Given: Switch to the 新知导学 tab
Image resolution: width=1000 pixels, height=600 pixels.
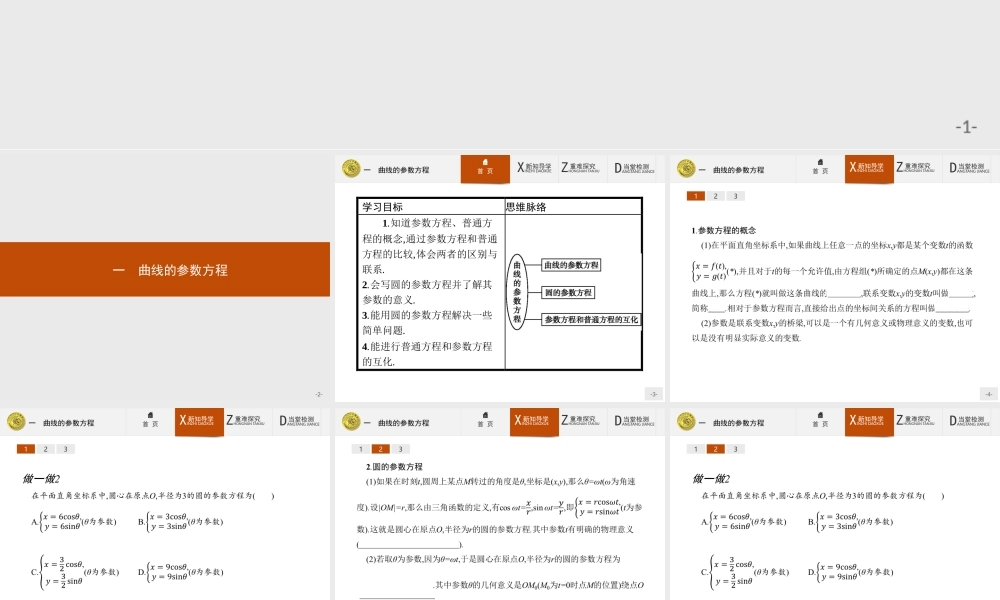Looking at the screenshot, I should (x=532, y=168).
